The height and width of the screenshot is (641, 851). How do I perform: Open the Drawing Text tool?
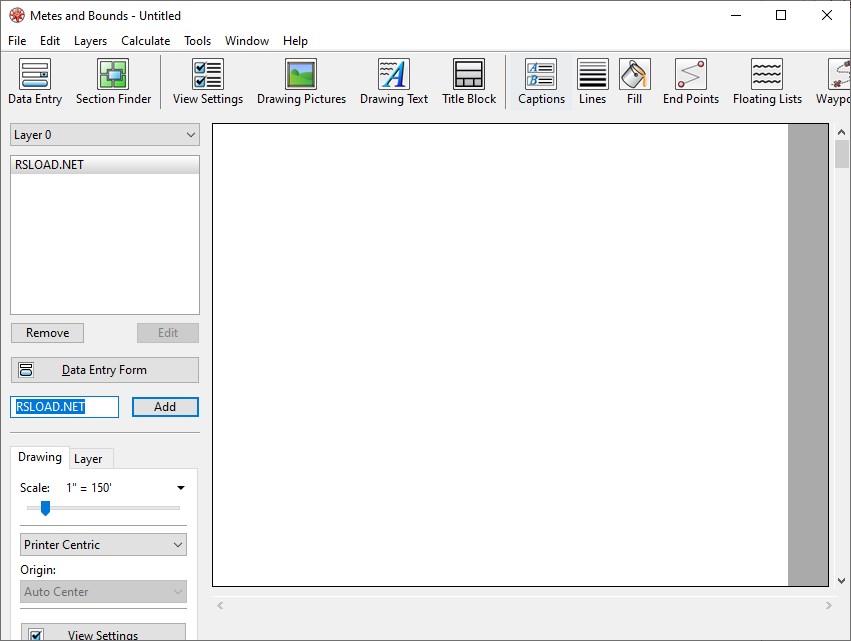click(393, 80)
